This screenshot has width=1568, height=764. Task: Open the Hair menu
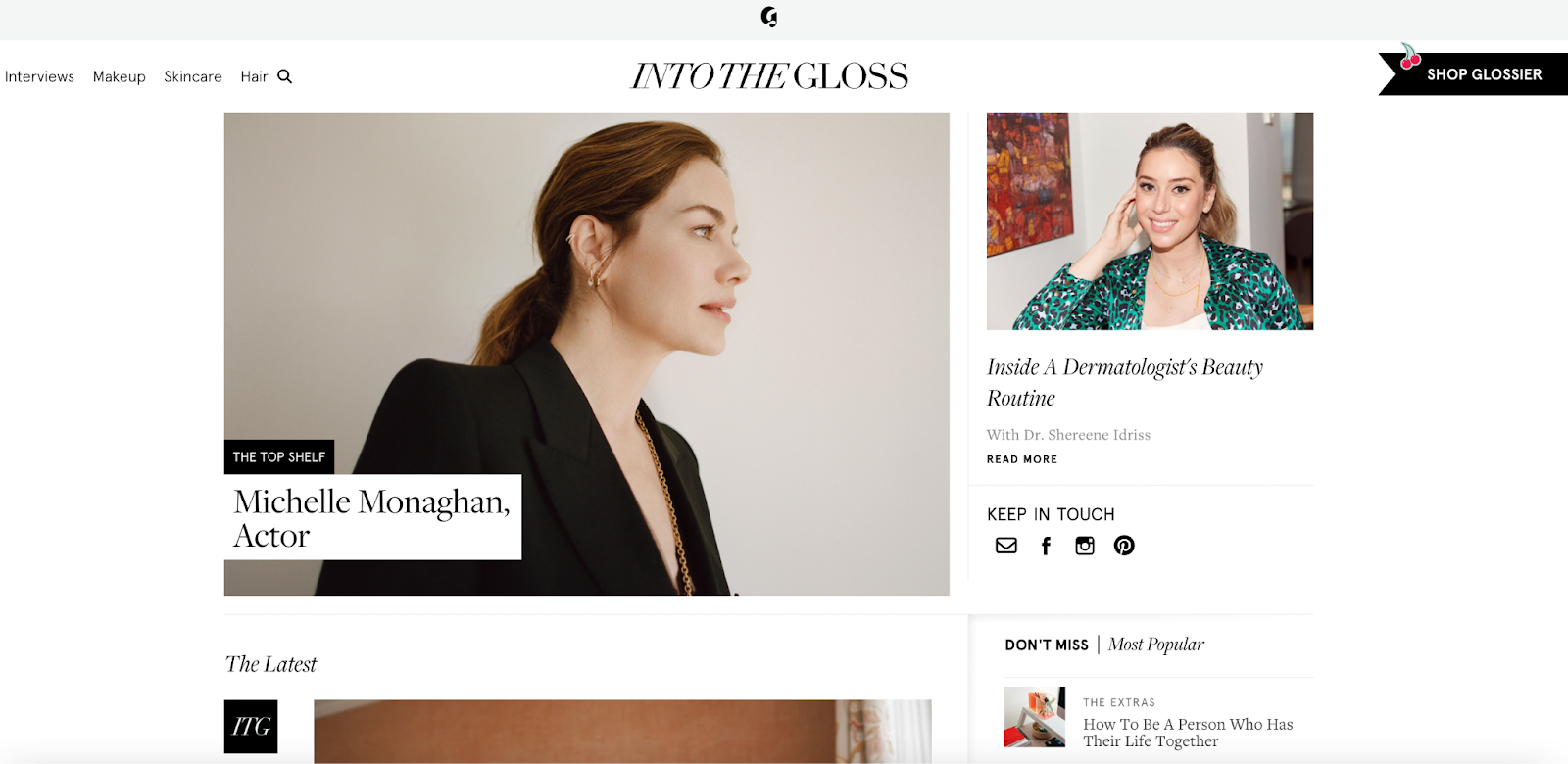(x=254, y=76)
